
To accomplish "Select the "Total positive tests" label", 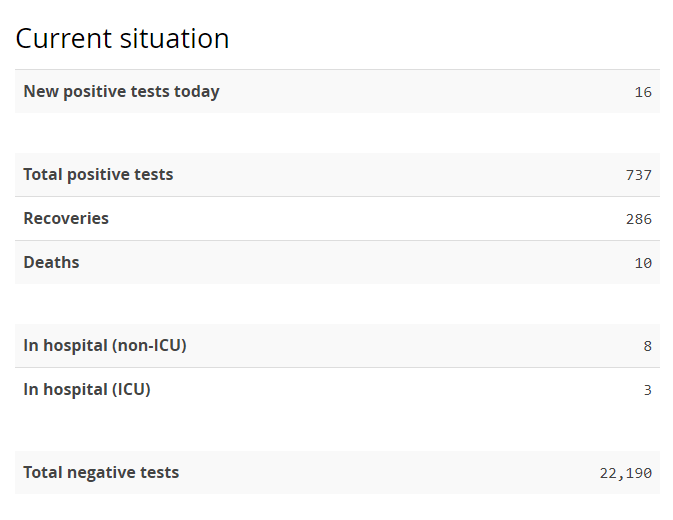I will tap(98, 175).
